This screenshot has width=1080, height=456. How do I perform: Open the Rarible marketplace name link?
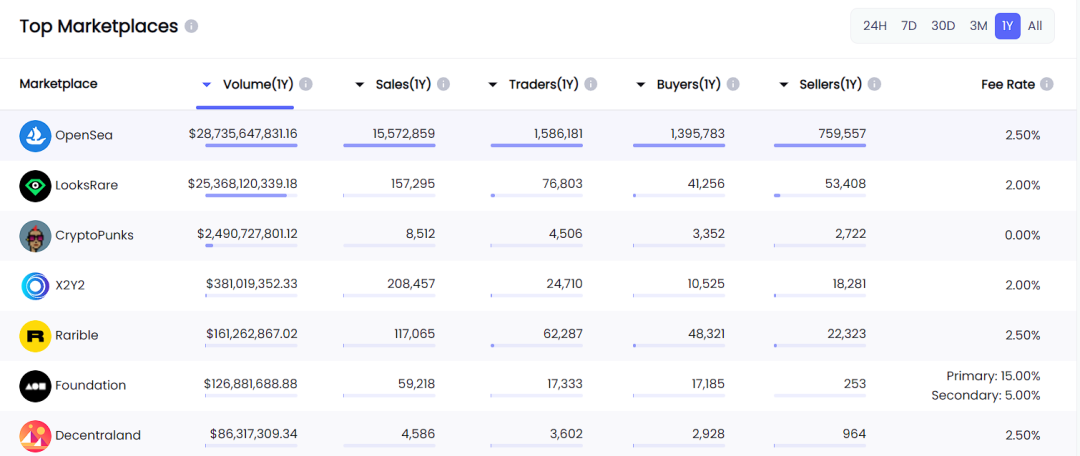coord(77,335)
